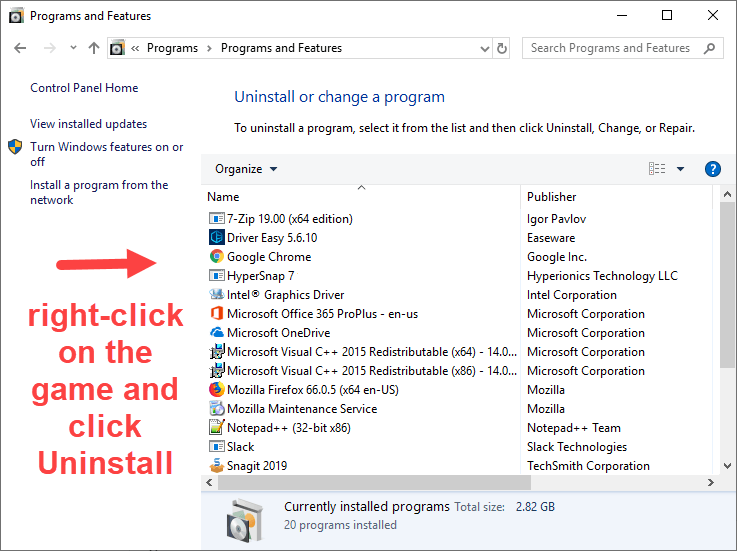The height and width of the screenshot is (551, 737).
Task: Click Google Inc. publisher cell
Action: (557, 257)
